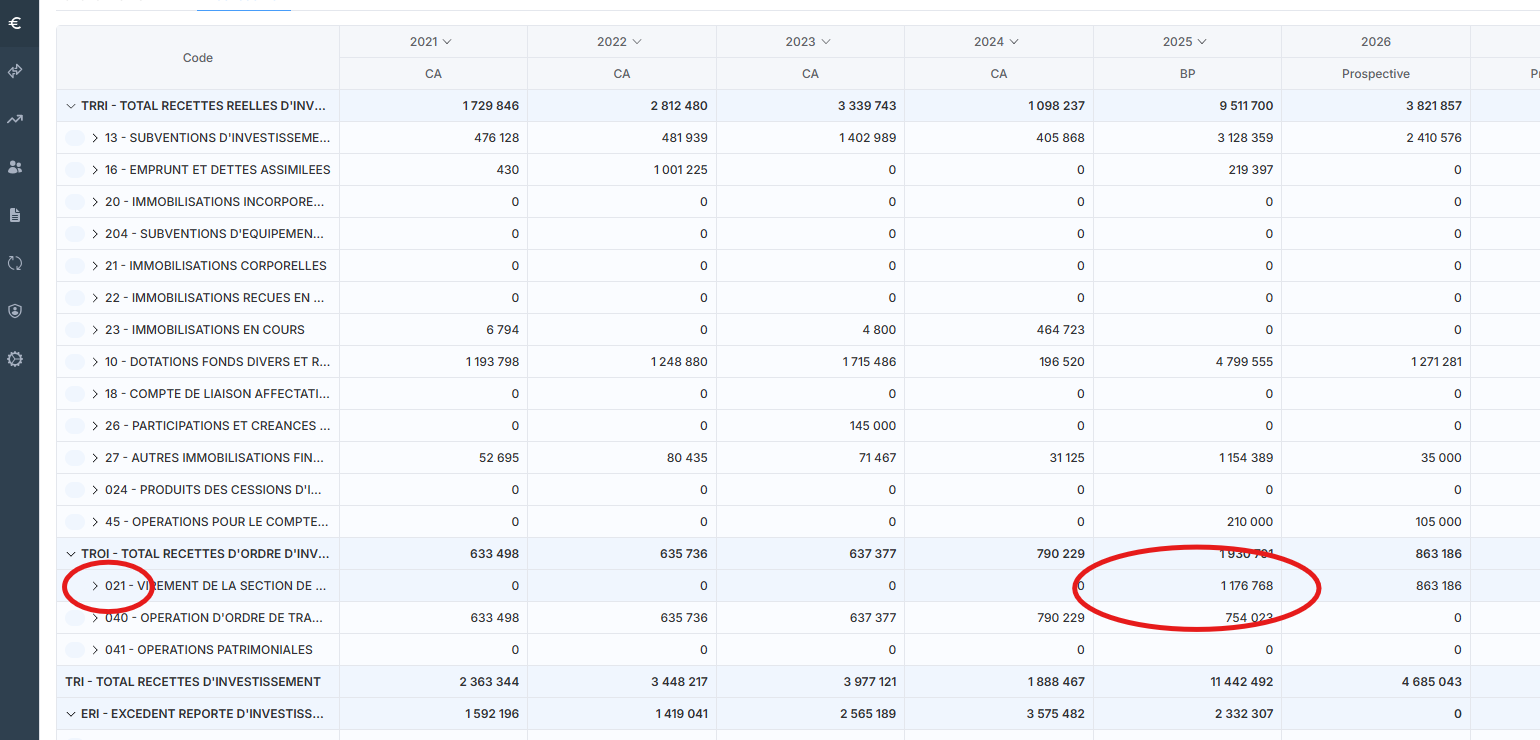Select the TRI - TOTAL RECETTES D'INVESTISSEMENT row label
The width and height of the screenshot is (1540, 740).
click(193, 682)
